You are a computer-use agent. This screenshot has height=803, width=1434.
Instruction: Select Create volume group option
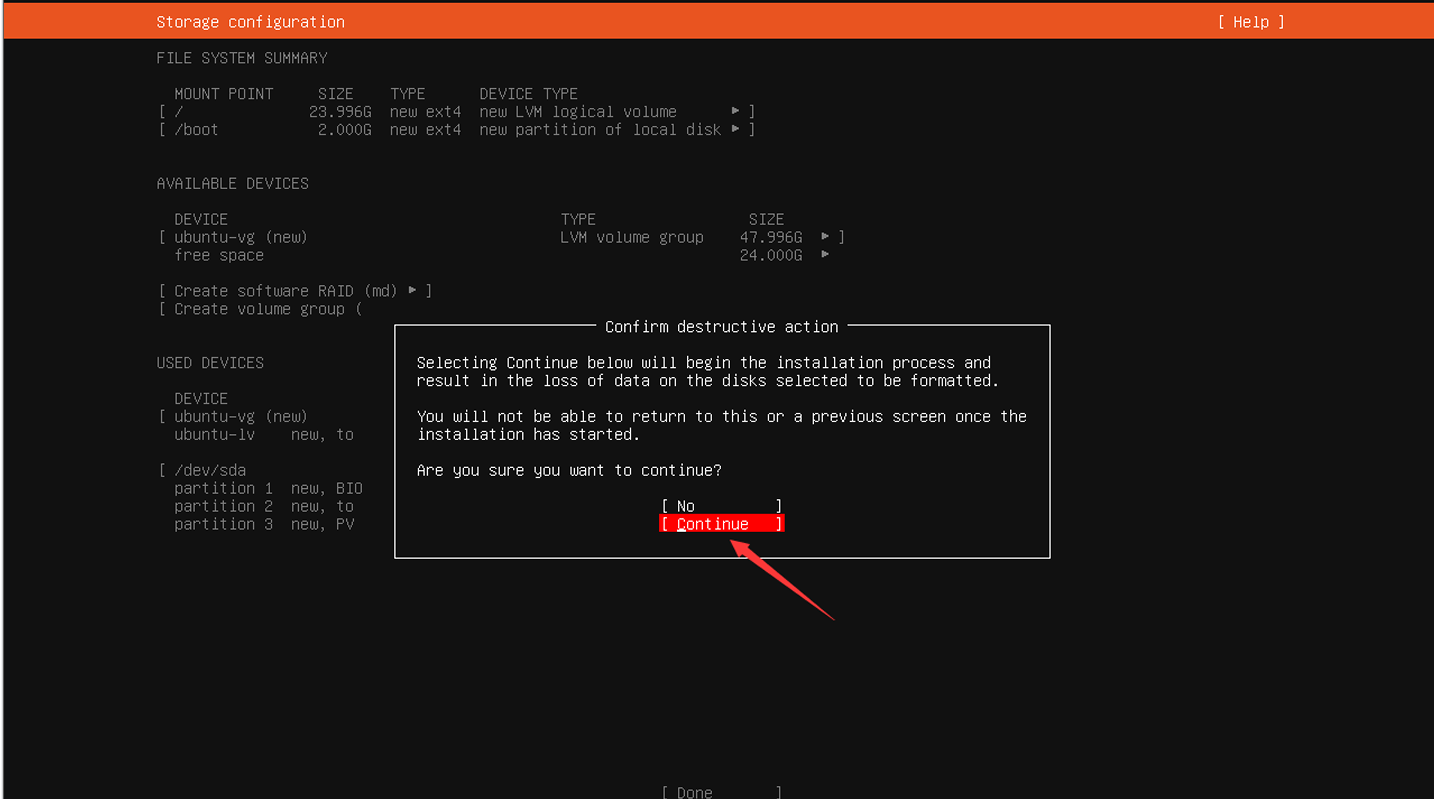[260, 309]
